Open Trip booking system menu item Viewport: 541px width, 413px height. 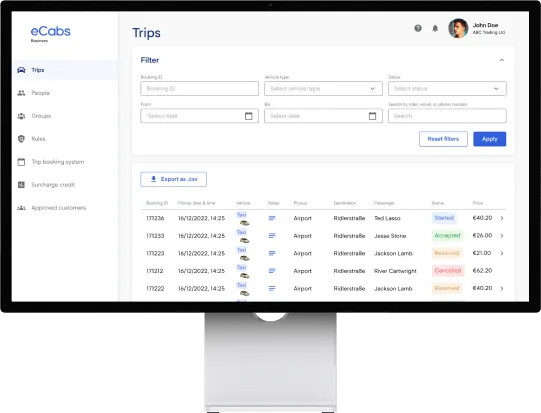point(58,162)
